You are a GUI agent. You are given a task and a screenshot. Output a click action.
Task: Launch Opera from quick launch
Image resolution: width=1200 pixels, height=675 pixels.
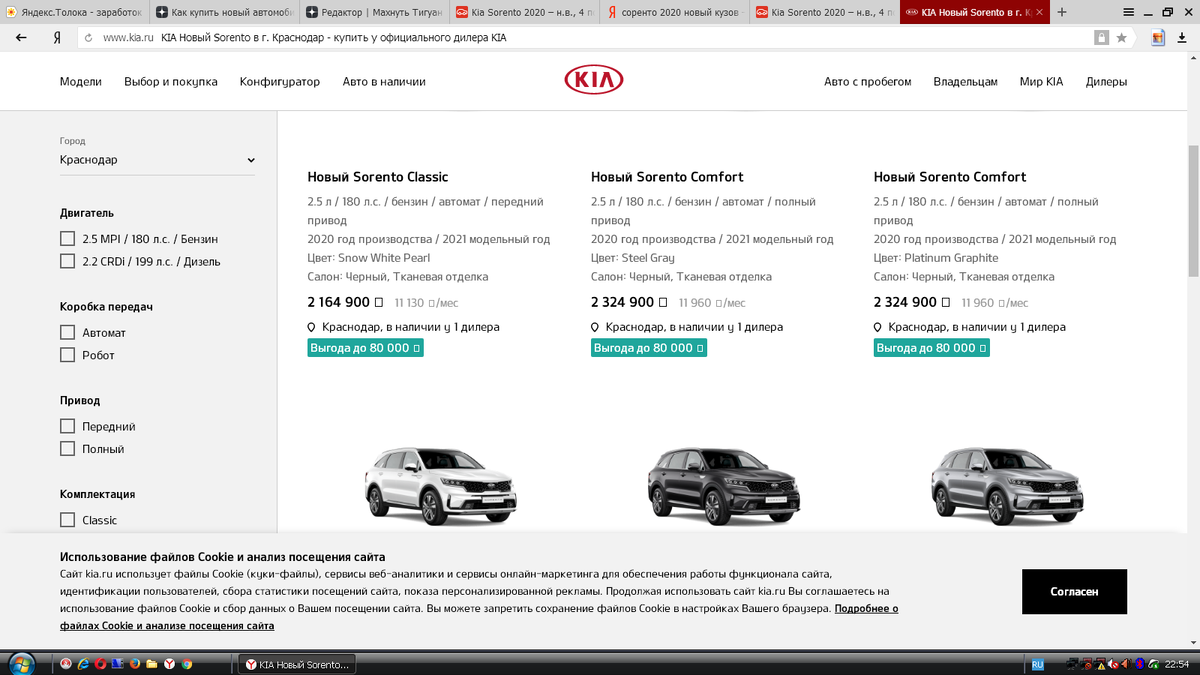pyautogui.click(x=100, y=664)
